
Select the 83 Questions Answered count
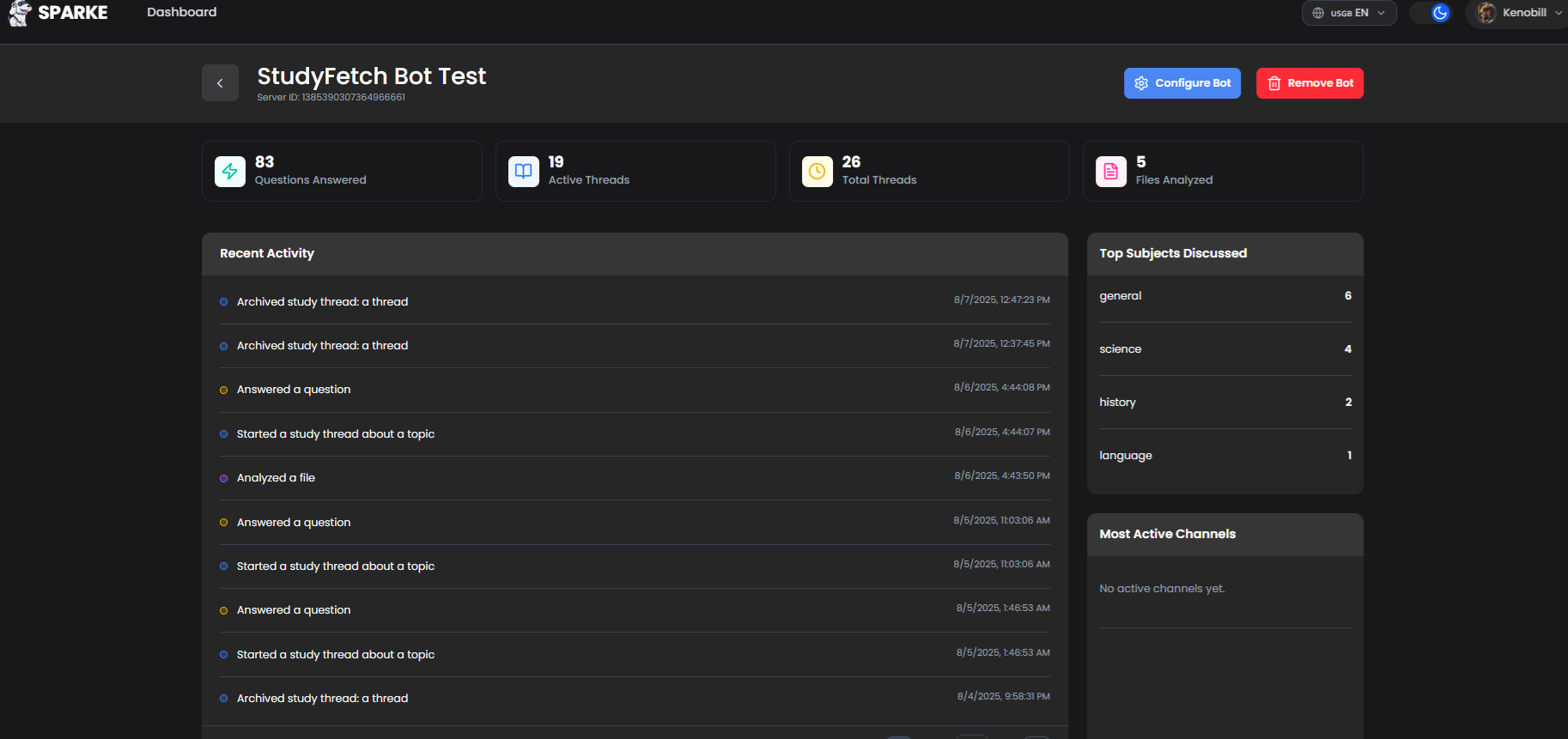point(264,162)
